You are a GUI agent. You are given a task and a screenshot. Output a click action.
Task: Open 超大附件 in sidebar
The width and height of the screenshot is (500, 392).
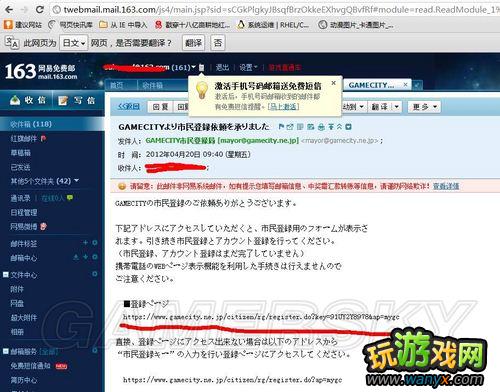pos(24,317)
